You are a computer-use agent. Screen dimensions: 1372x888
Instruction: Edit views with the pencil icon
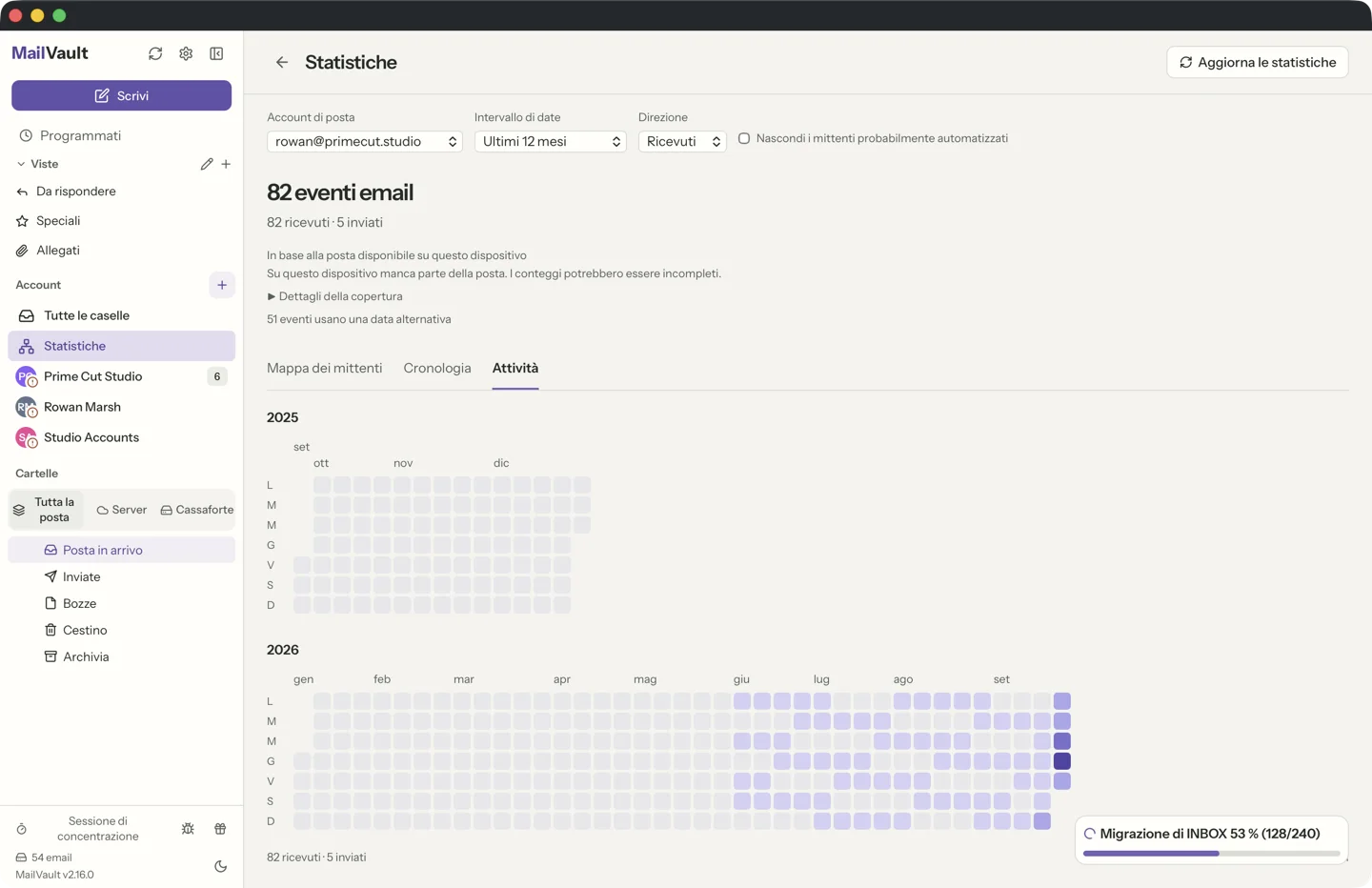click(x=207, y=164)
